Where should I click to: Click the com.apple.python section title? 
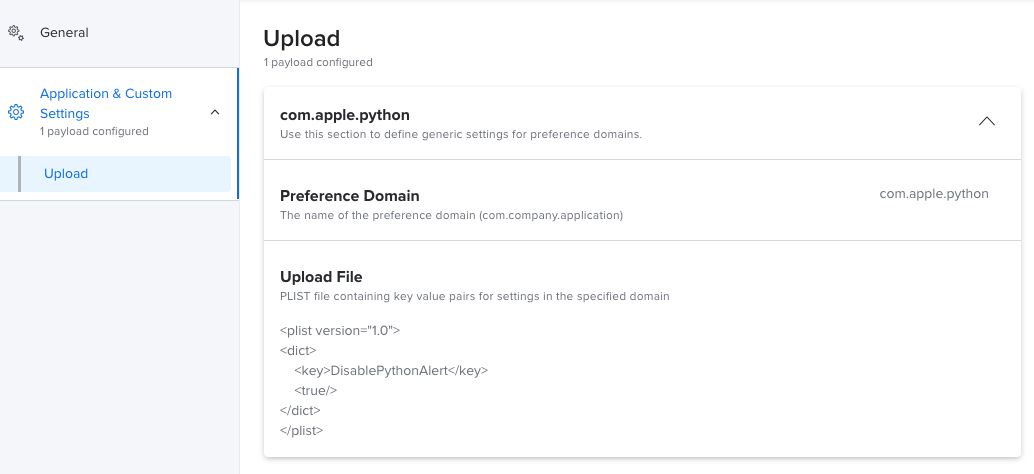tap(344, 115)
